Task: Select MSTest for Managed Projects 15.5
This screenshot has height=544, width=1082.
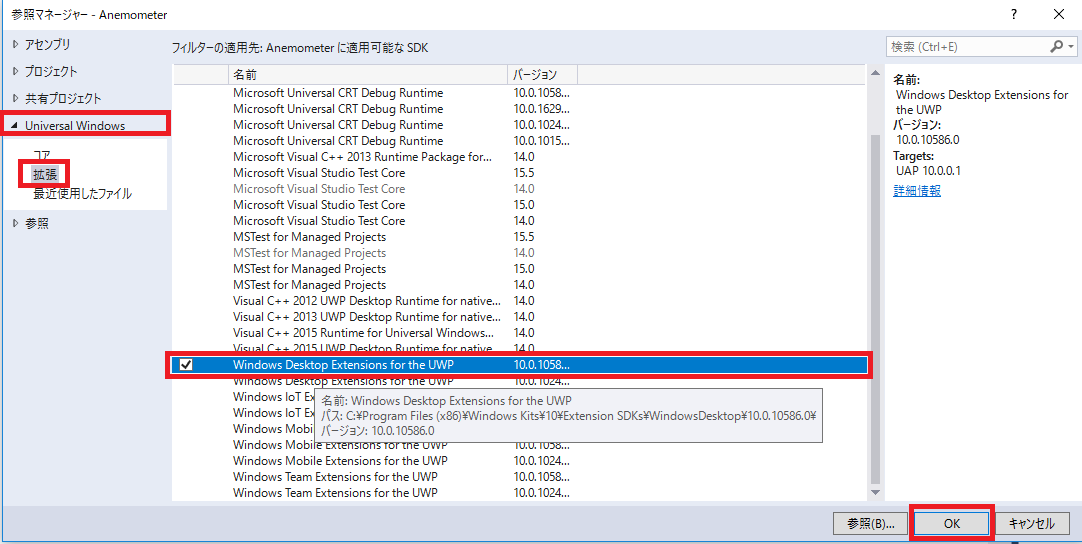Action: [518, 237]
